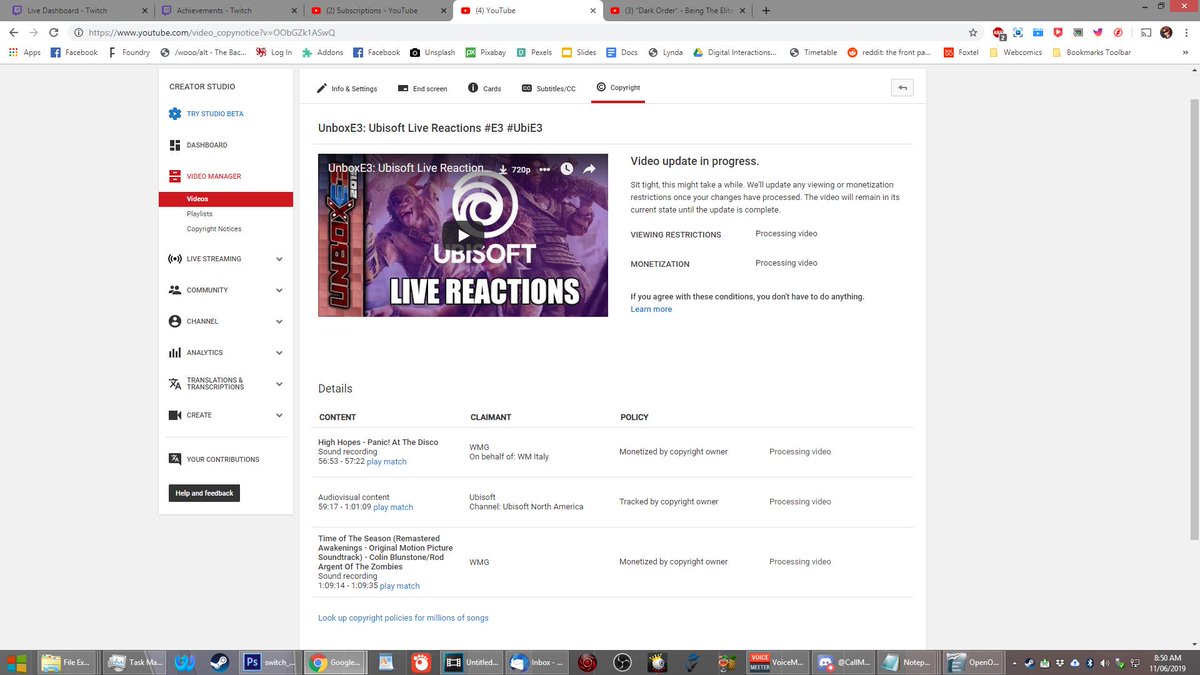Viewport: 1200px width, 675px height.
Task: Show more bookmarks with the double chevron
Action: point(1187,52)
